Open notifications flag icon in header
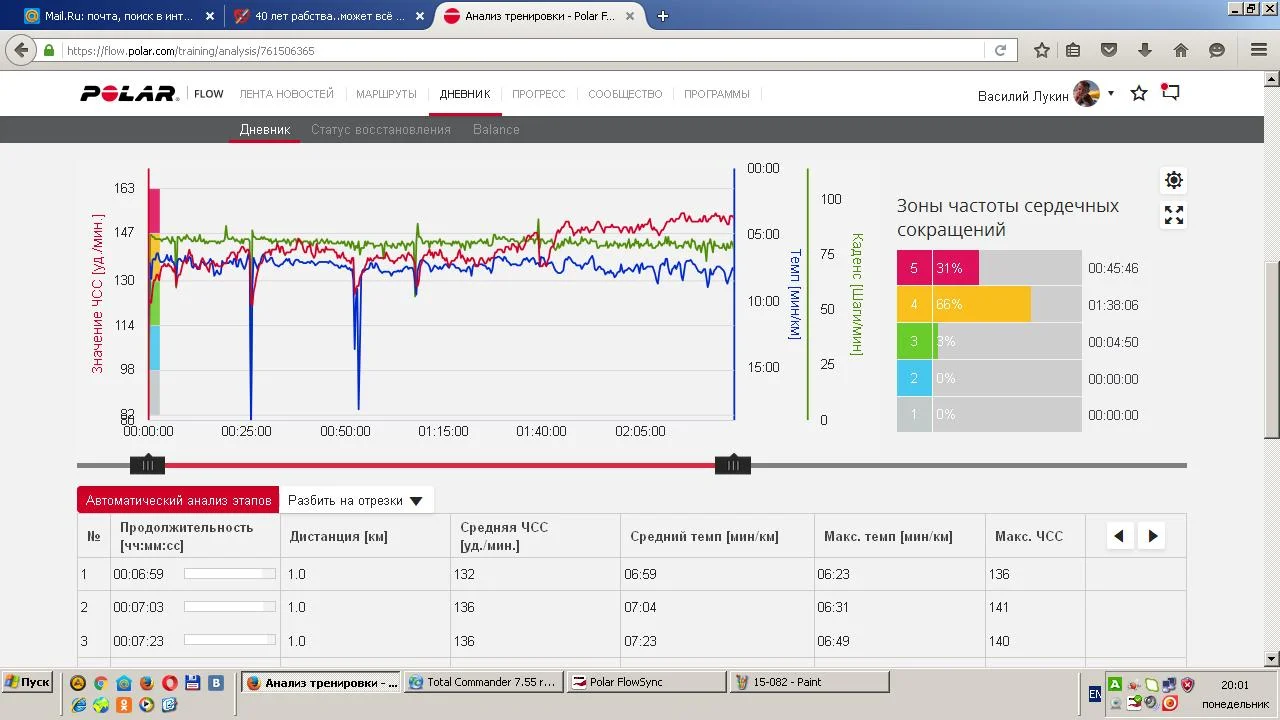This screenshot has height=720, width=1280. [1171, 92]
